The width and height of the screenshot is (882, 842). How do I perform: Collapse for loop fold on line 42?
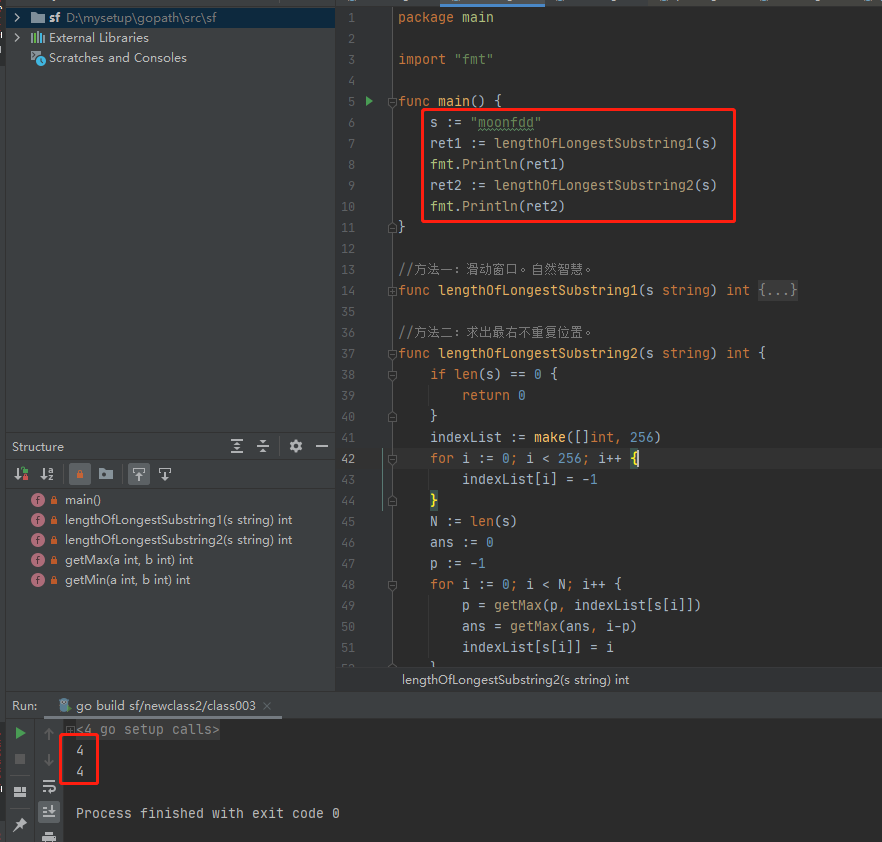coord(392,460)
